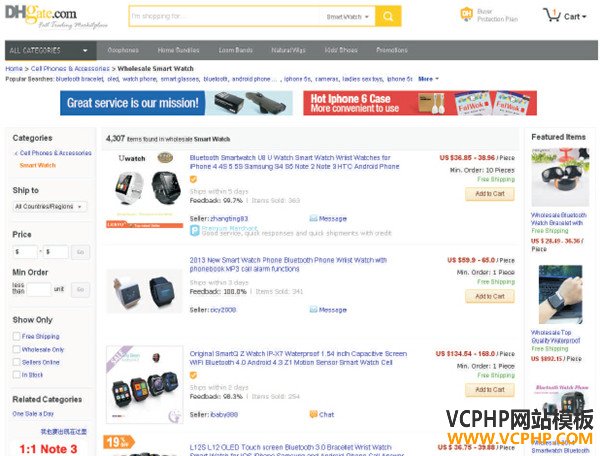Open the Smart Watch search category dropdown
Viewport: 600px width, 456px height.
pos(347,16)
